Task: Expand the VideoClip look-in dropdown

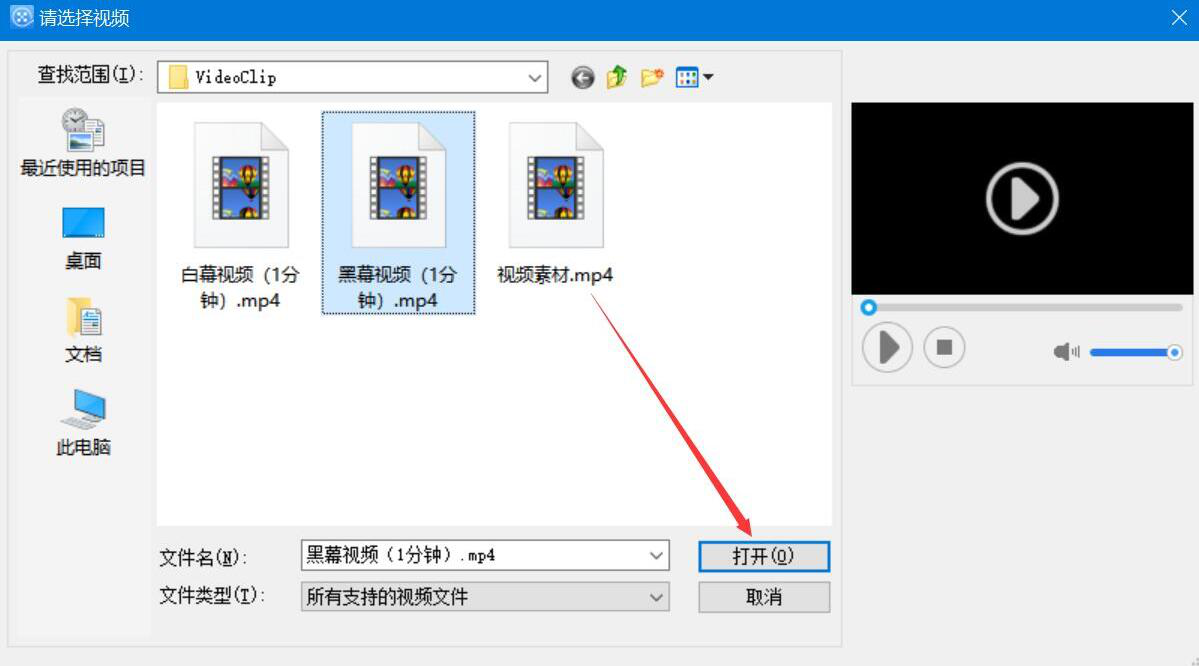Action: 535,77
